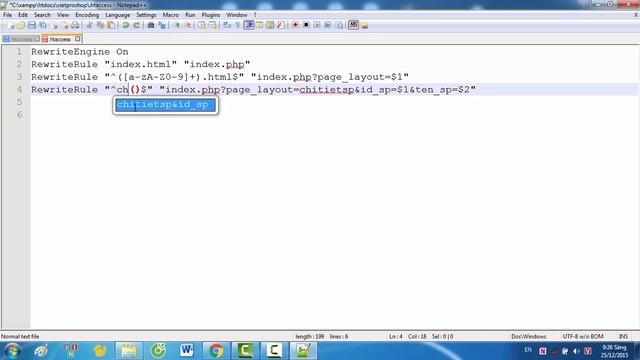Select the active .htaccess document tab

point(60,39)
